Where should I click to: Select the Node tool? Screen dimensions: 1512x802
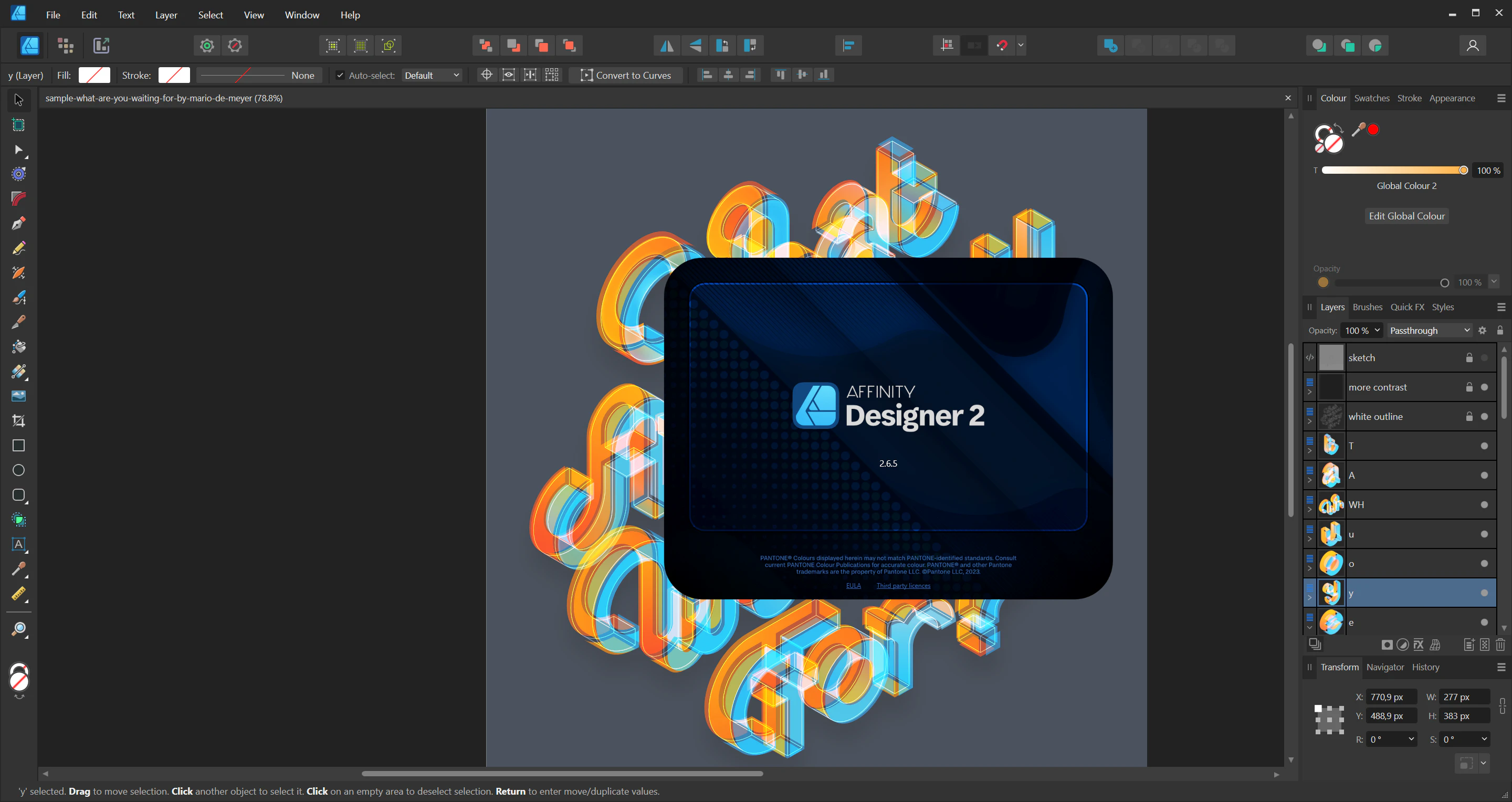pyautogui.click(x=18, y=150)
